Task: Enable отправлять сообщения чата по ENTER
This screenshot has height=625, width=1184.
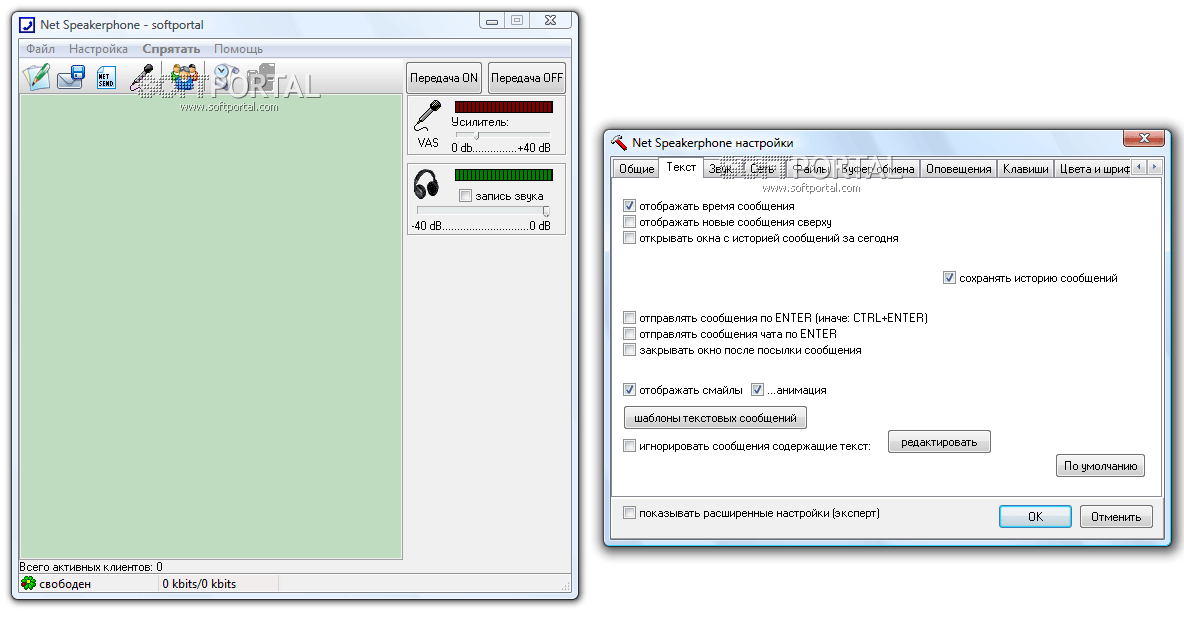Action: 630,334
